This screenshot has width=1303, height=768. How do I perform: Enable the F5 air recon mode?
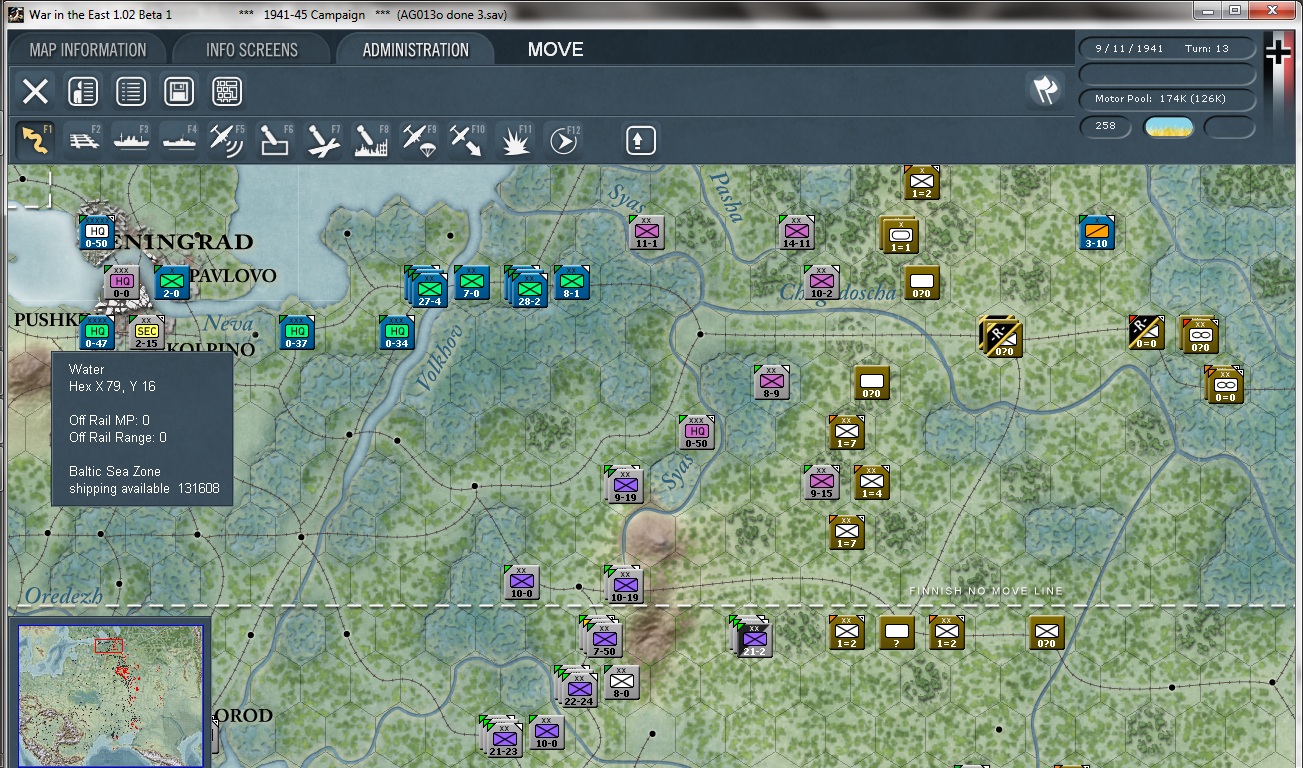(x=227, y=140)
